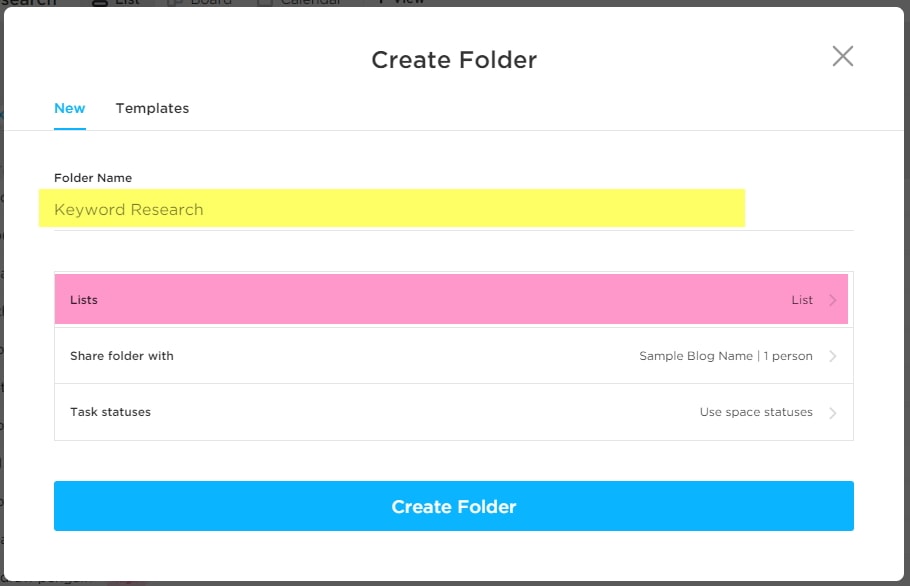Open Share folder with settings
The height and width of the screenshot is (586, 910).
[x=453, y=356]
